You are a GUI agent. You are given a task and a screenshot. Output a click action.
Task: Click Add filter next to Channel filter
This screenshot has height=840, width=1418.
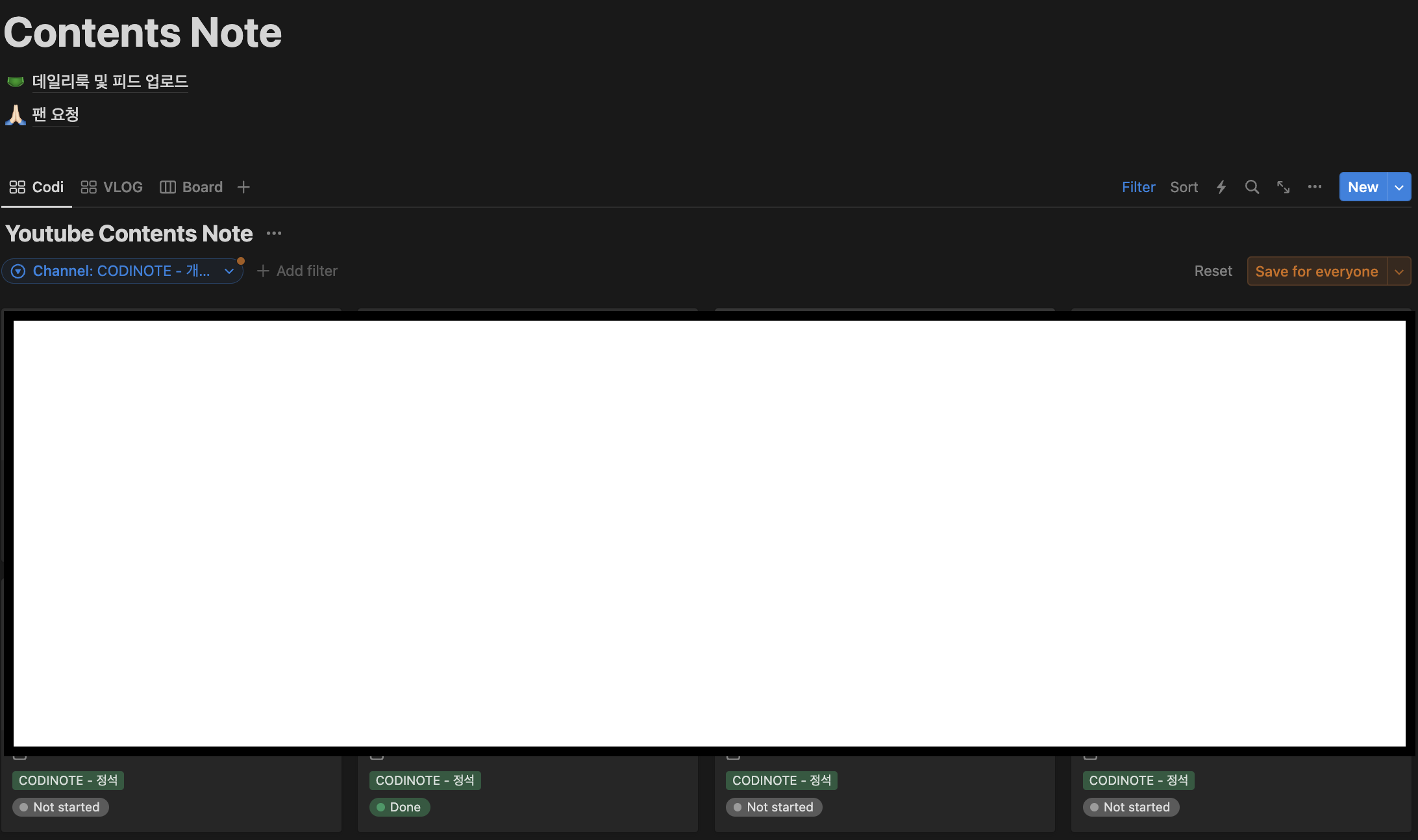[x=297, y=271]
